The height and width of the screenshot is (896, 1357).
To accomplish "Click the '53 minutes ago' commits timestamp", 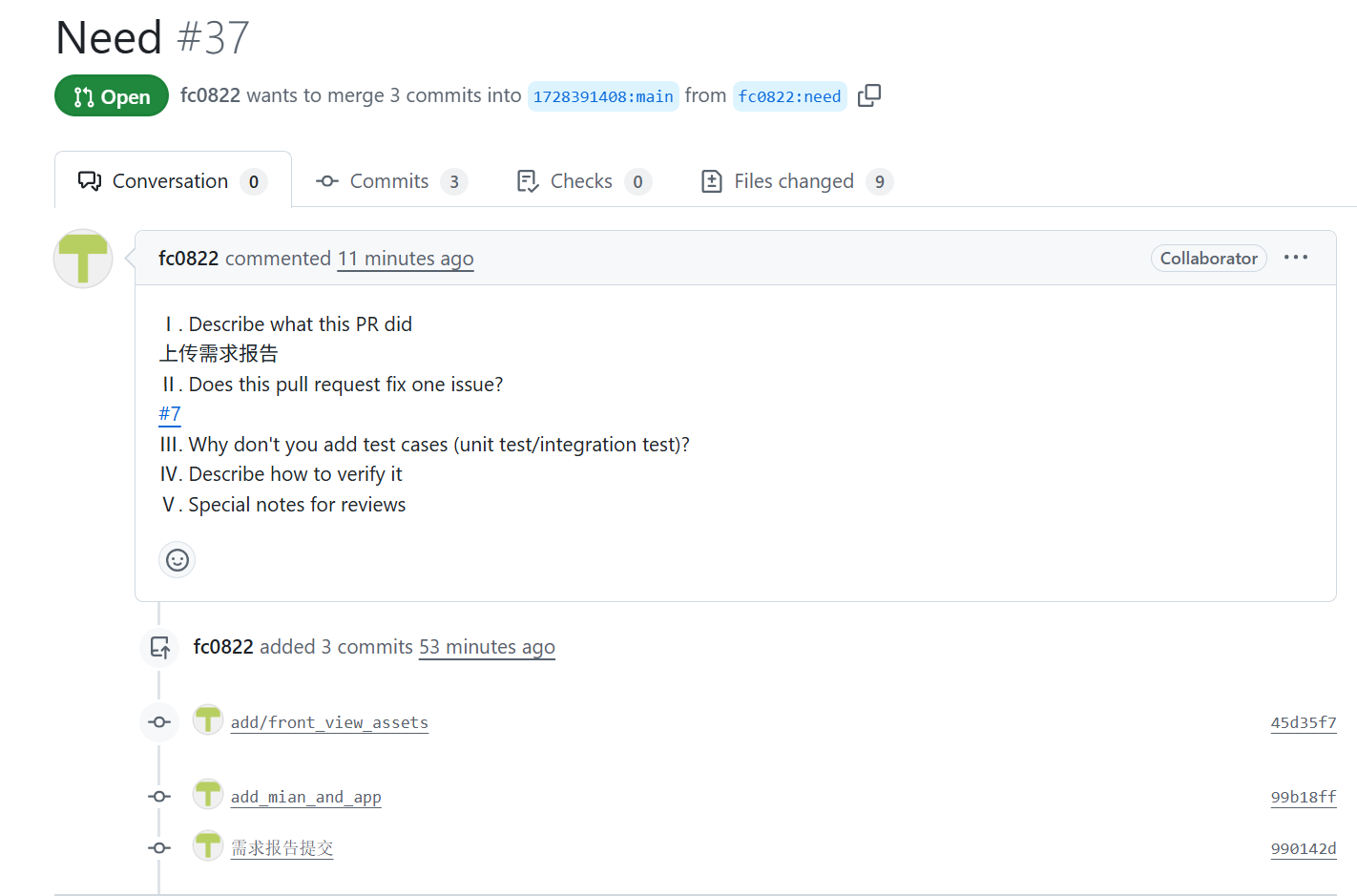I will 487,647.
